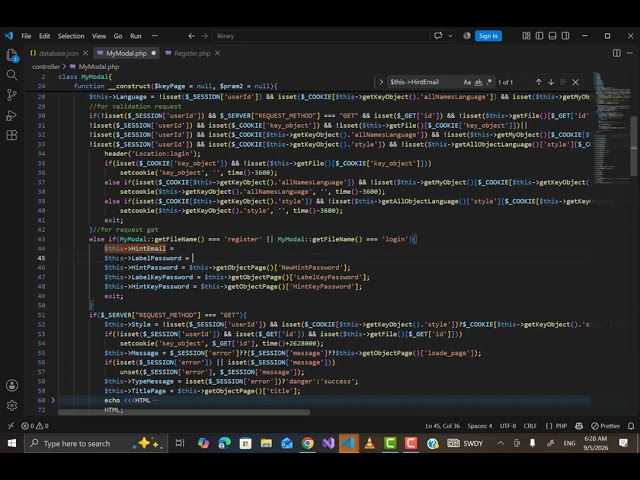
Task: Click the MyModal.php breadcrumb
Action: (98, 67)
